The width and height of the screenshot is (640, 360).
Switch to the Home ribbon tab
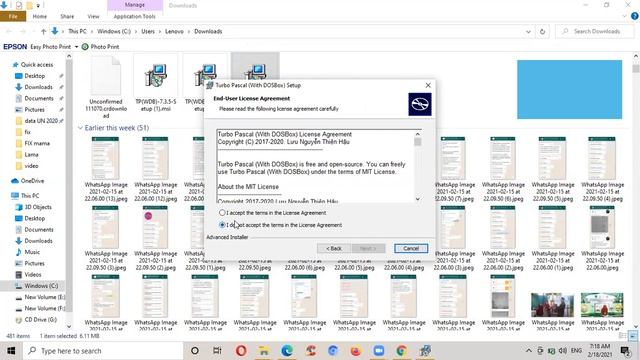click(x=40, y=16)
